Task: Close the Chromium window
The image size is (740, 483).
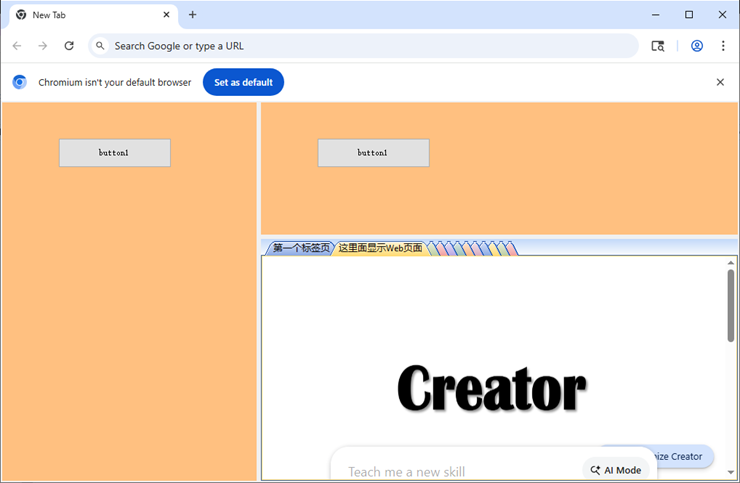Action: click(722, 15)
